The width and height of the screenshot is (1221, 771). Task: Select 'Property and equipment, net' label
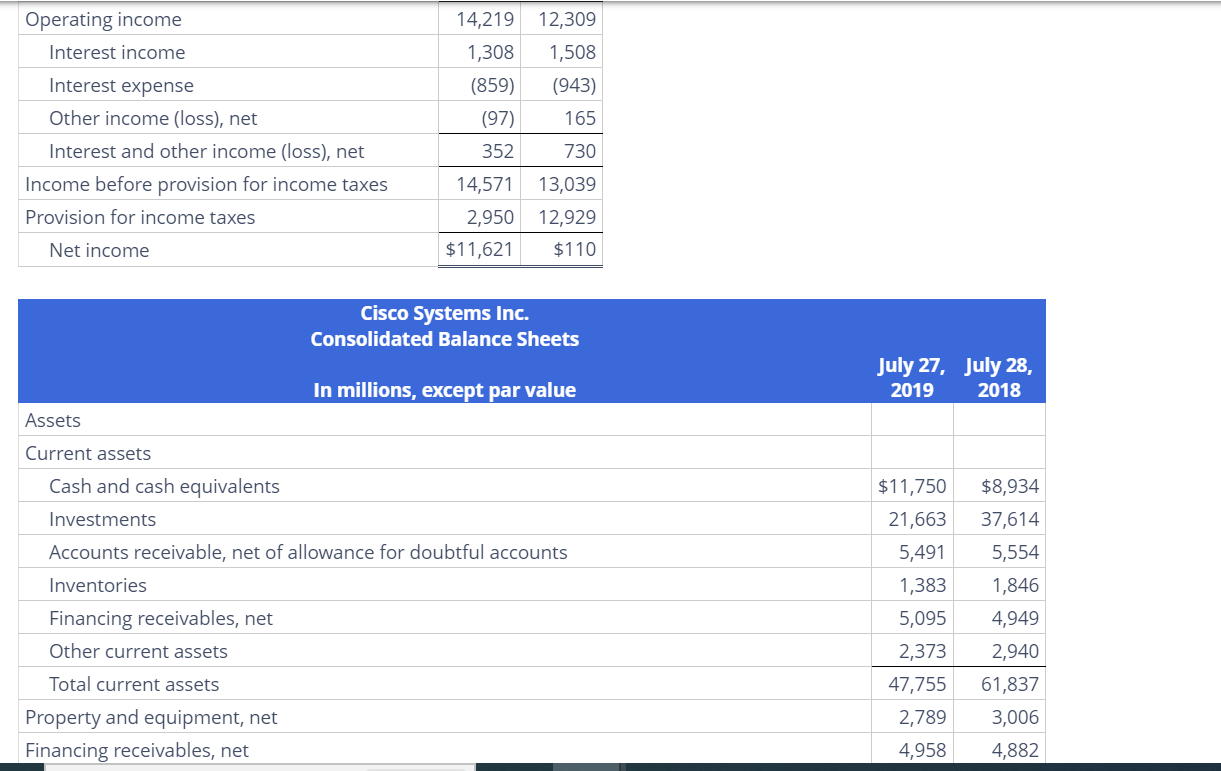[151, 717]
